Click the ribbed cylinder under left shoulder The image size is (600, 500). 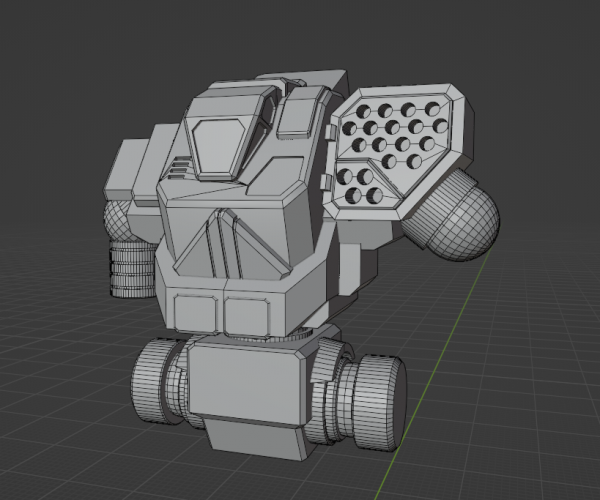(x=132, y=268)
